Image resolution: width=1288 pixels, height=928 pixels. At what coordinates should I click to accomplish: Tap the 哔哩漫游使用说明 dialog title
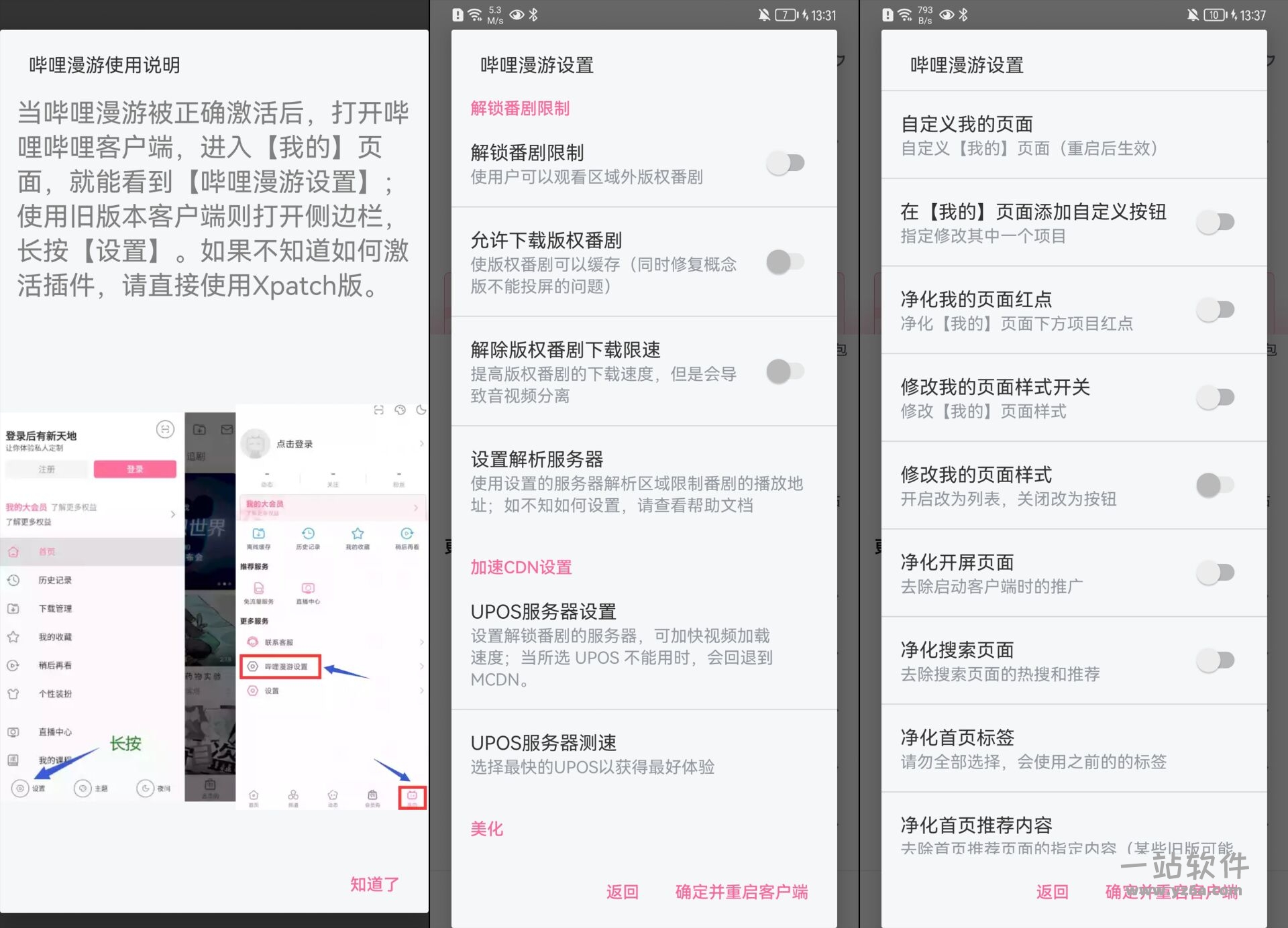coord(105,65)
